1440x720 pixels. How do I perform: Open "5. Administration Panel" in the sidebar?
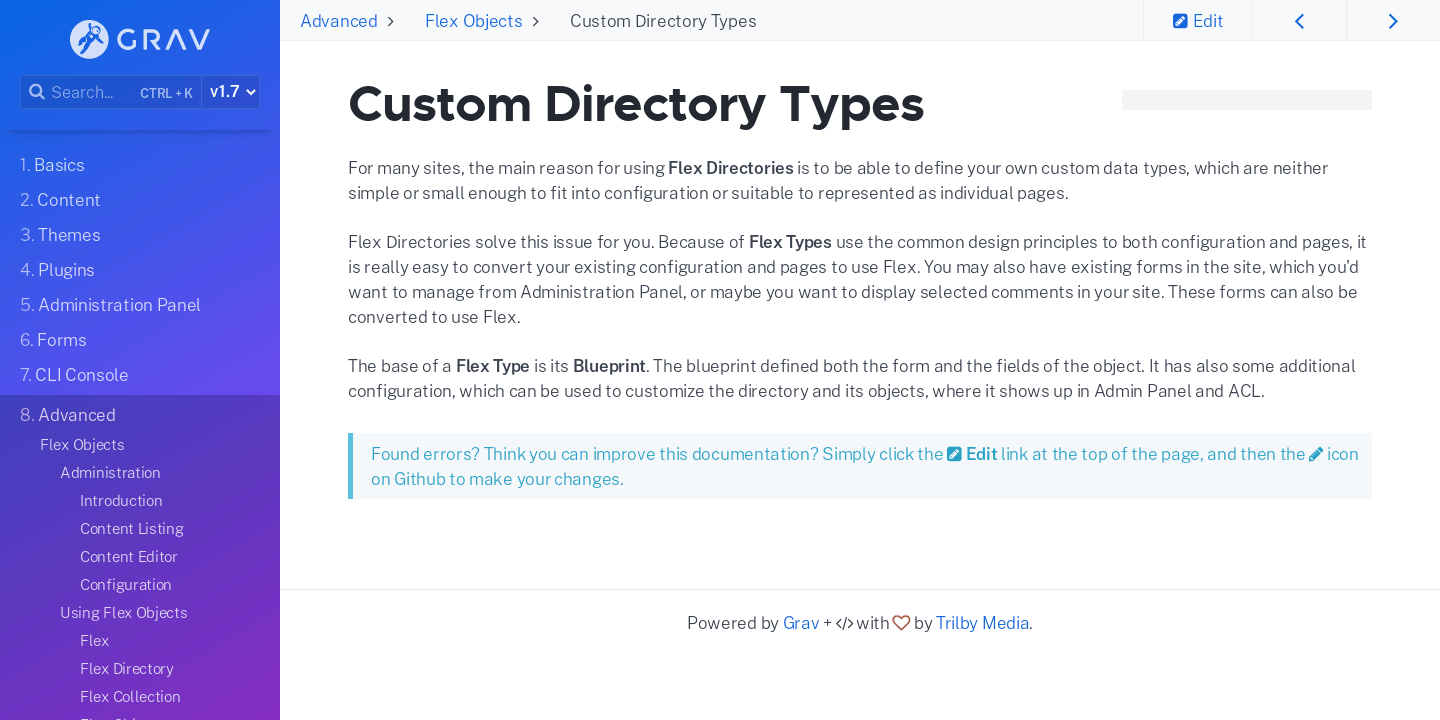click(x=110, y=305)
